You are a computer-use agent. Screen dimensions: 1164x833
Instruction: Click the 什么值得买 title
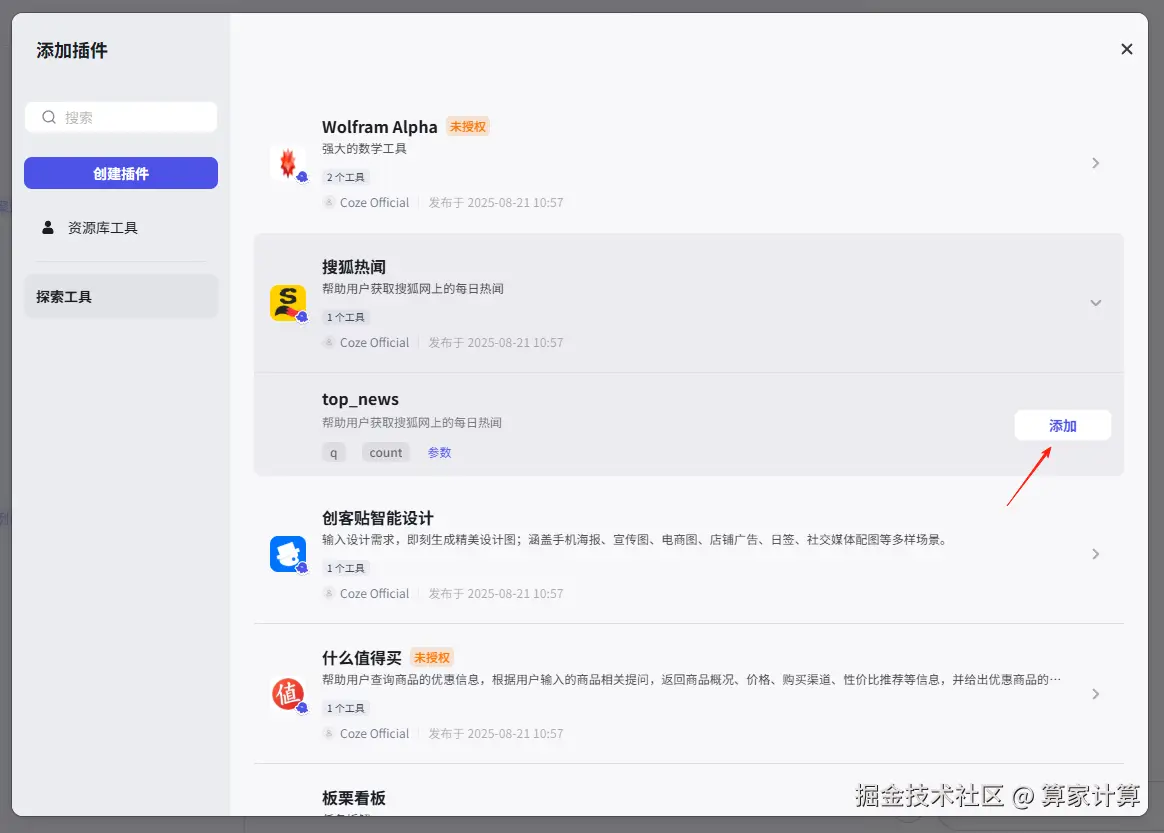362,659
